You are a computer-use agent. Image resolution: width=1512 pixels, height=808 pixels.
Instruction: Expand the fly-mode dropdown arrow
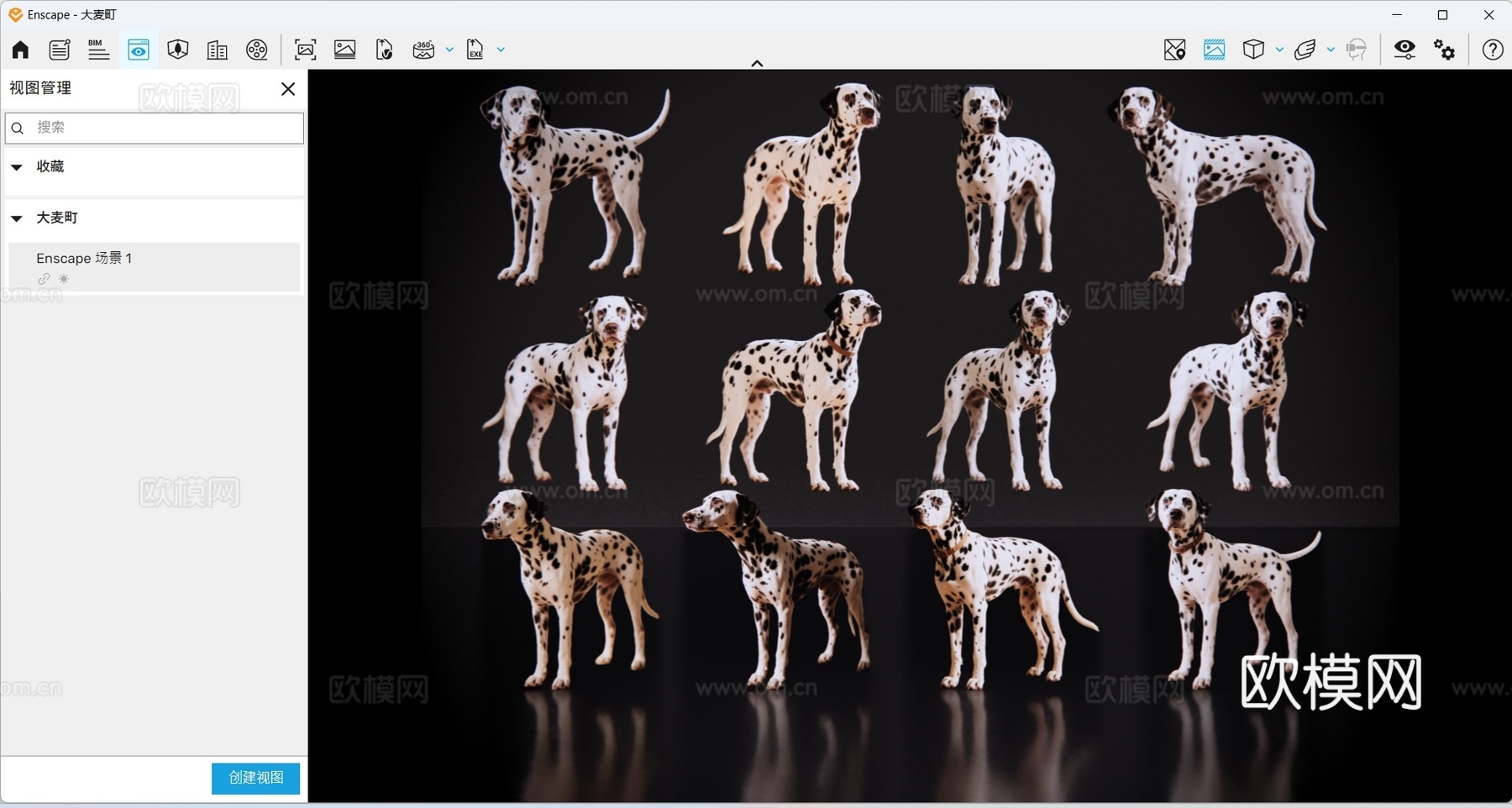(1331, 50)
